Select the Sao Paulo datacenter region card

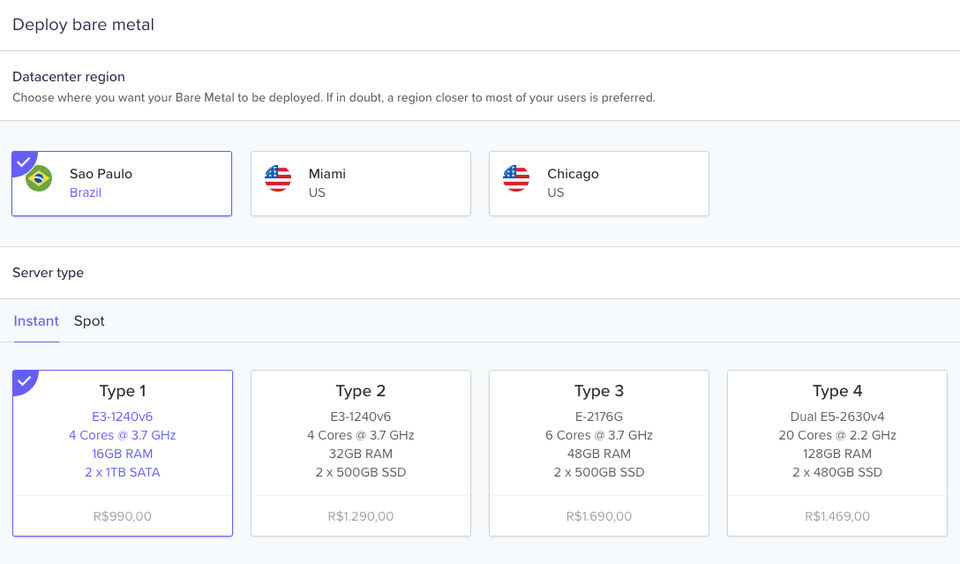coord(122,184)
